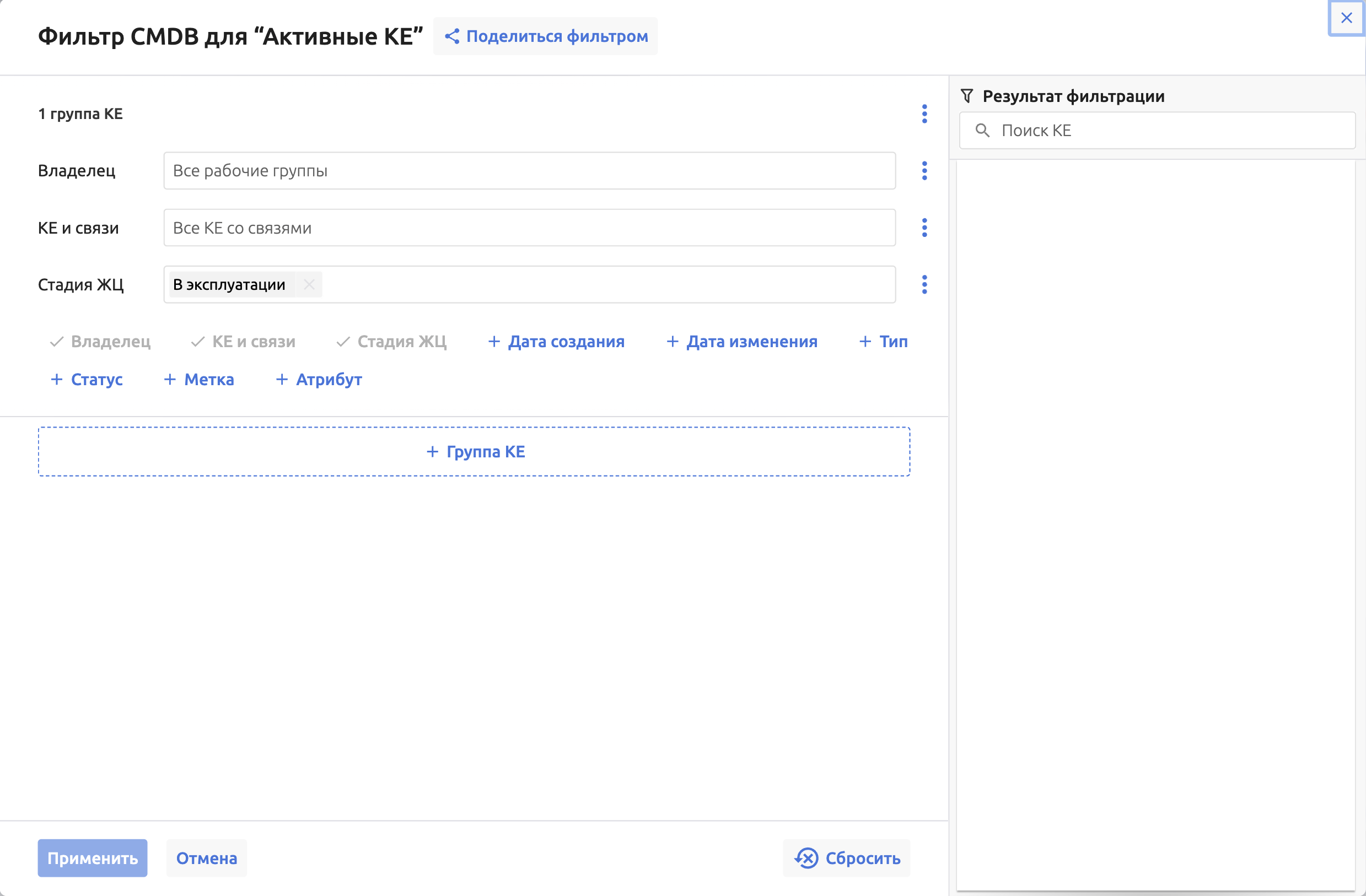The height and width of the screenshot is (896, 1366).
Task: Click the Сбросить reset button
Action: 846,858
